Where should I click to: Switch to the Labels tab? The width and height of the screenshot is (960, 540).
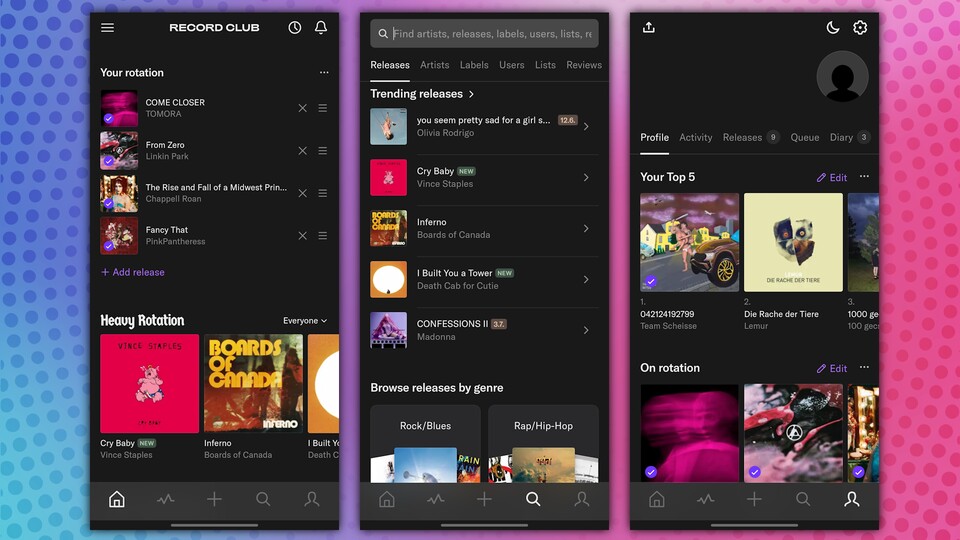tap(474, 65)
